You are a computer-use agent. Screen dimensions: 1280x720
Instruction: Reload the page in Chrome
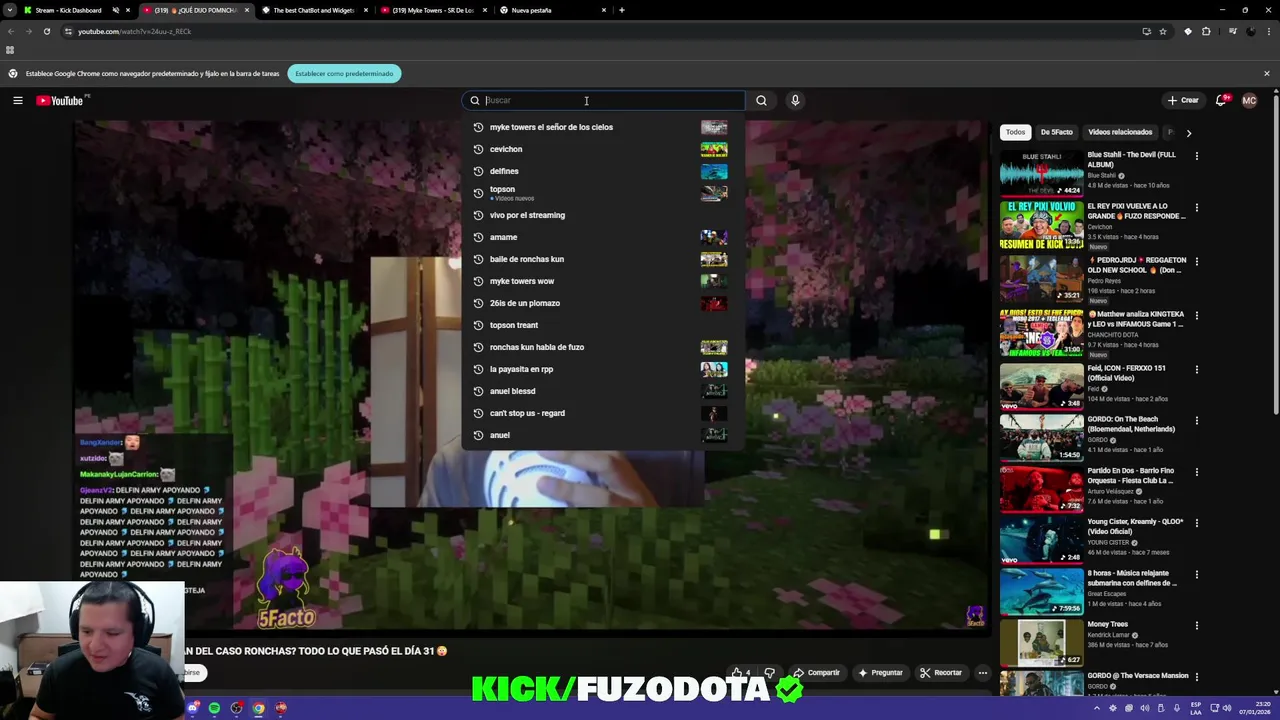(x=46, y=31)
